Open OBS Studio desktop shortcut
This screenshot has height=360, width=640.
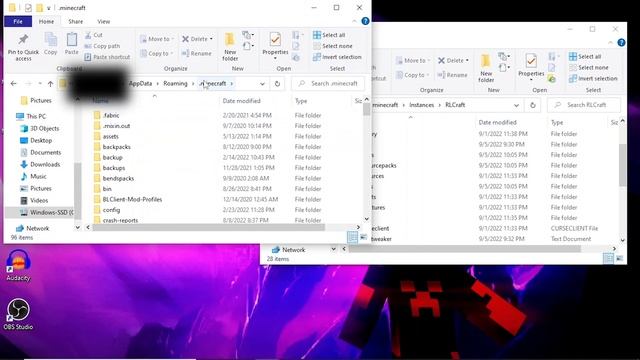click(18, 314)
